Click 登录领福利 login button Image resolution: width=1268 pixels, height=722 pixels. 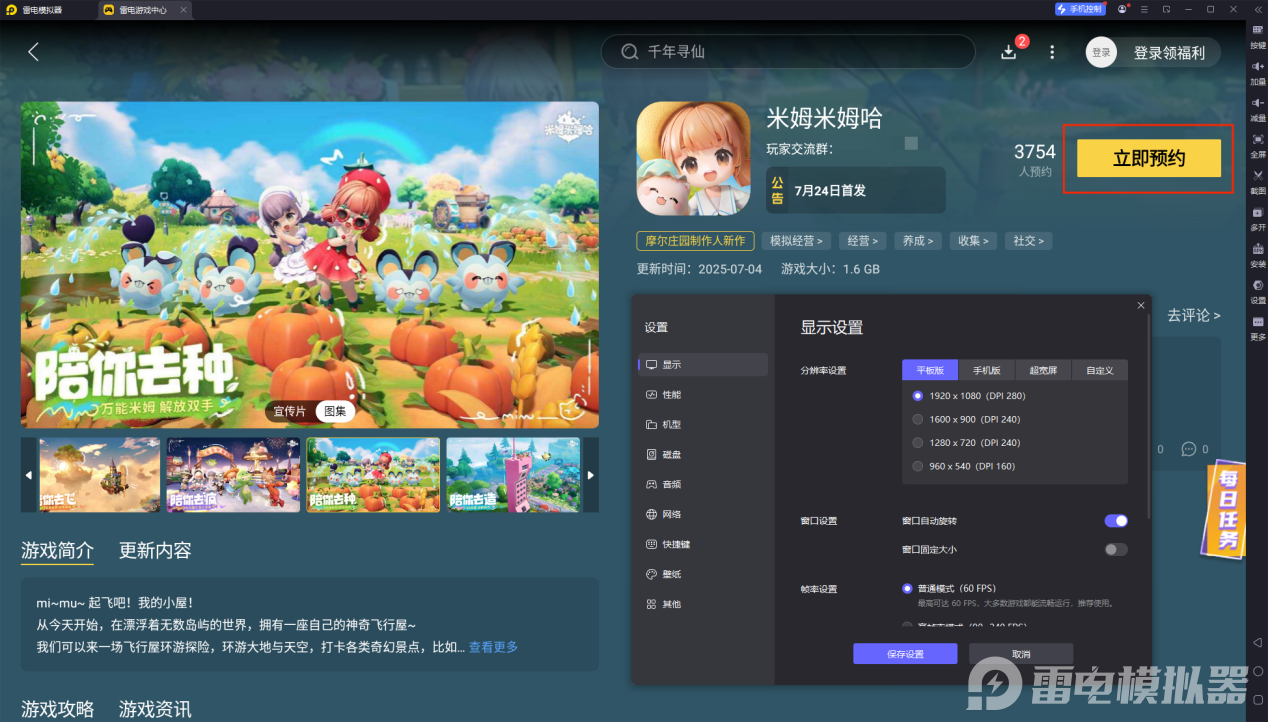point(1169,53)
